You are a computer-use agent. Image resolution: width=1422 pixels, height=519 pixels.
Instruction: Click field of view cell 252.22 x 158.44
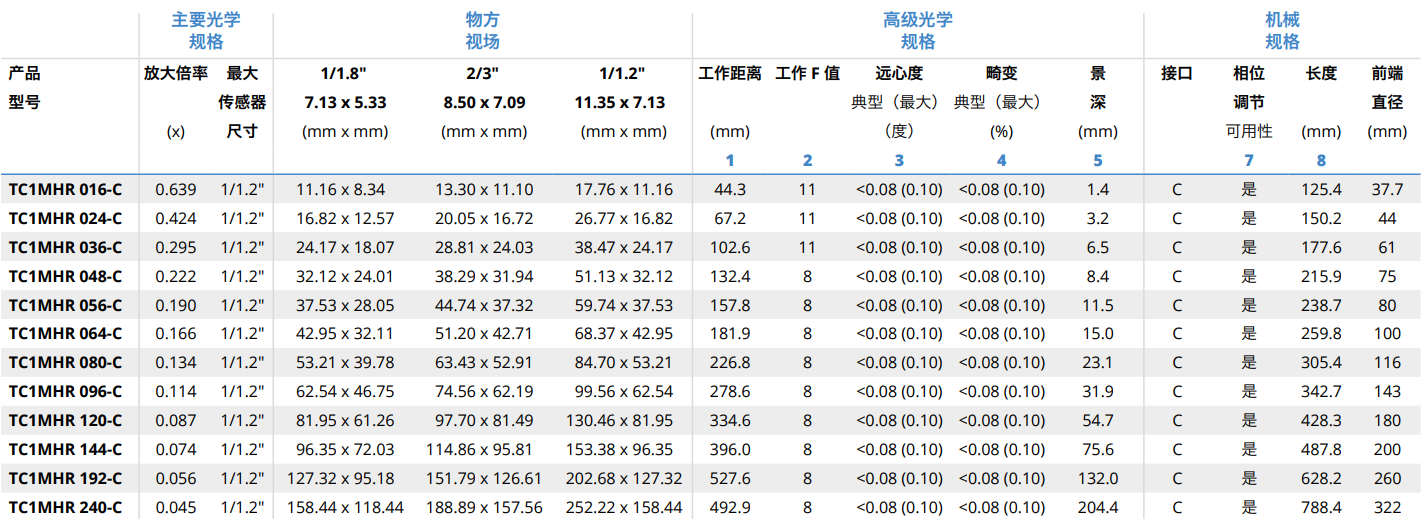point(626,508)
